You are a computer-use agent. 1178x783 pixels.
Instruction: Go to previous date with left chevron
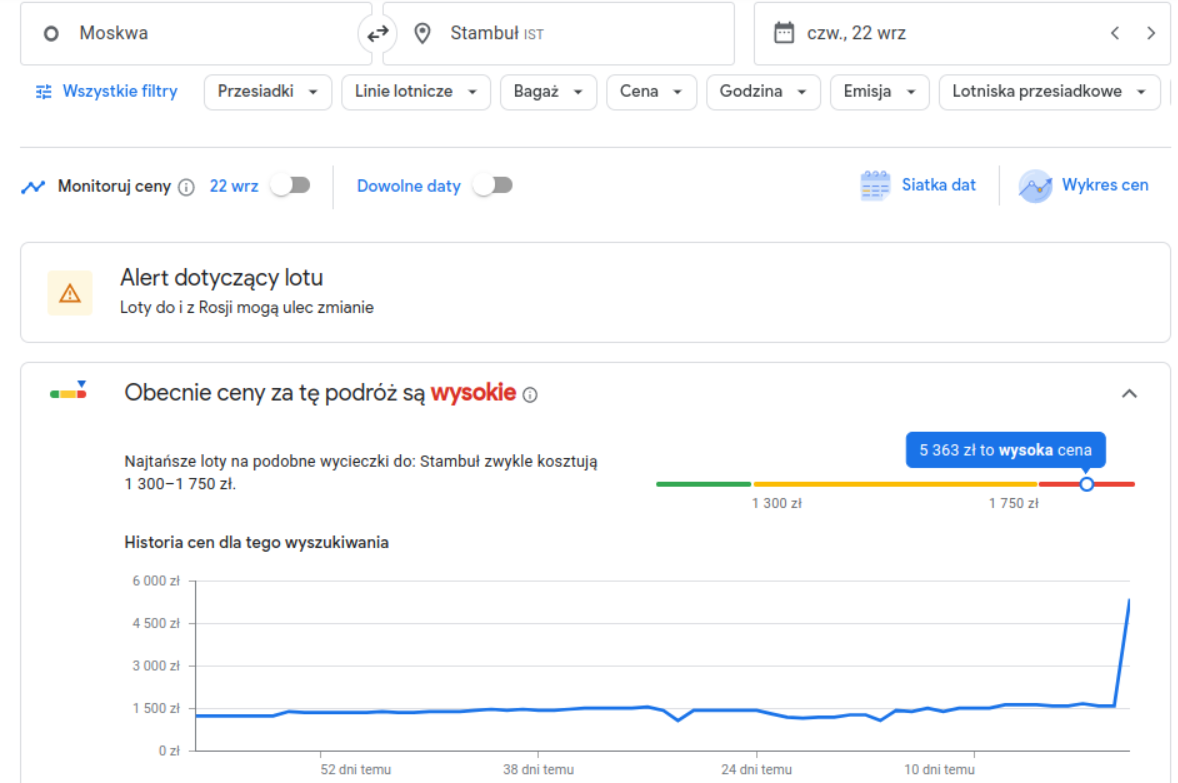1115,33
